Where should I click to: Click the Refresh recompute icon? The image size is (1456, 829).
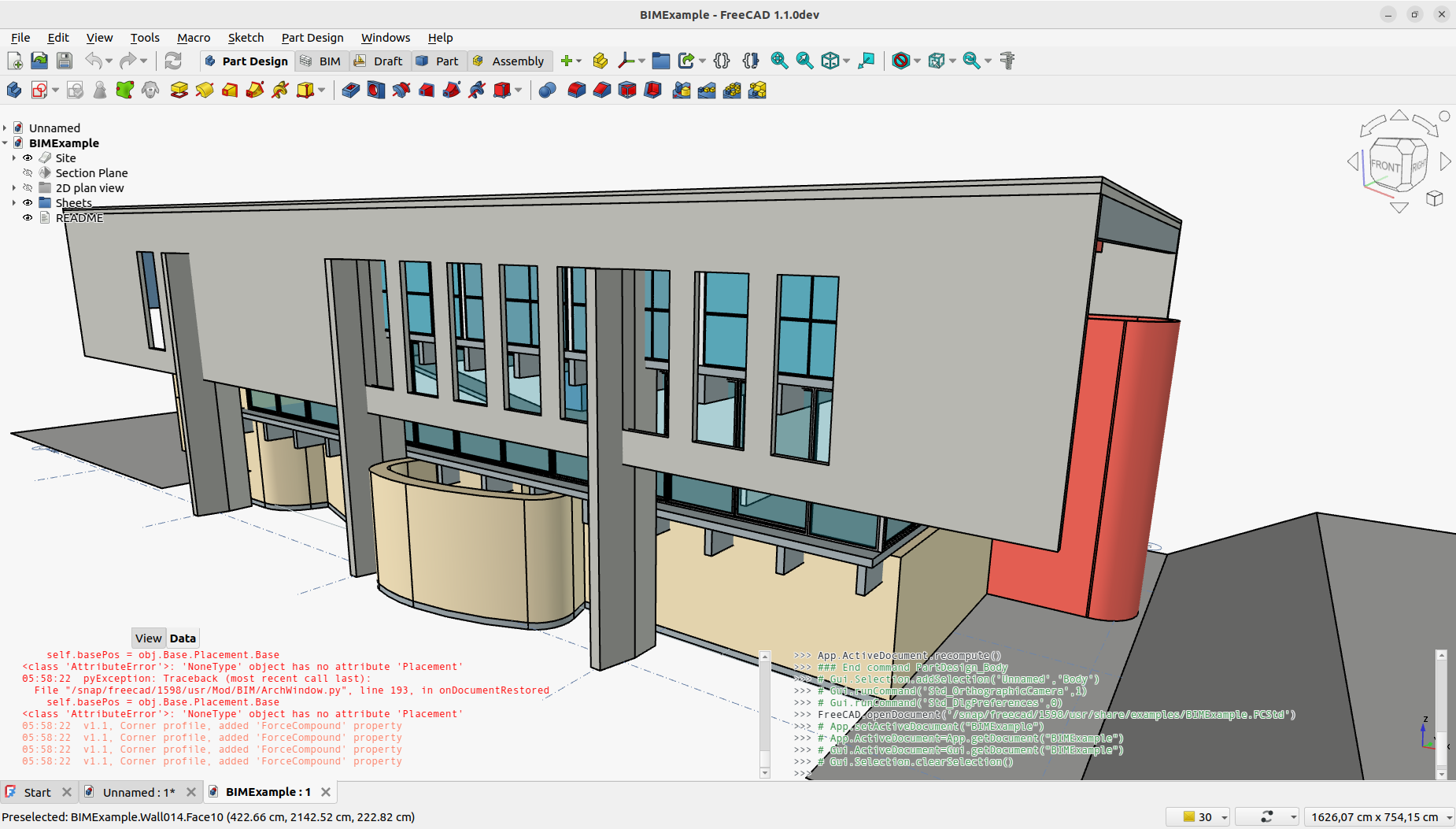(173, 61)
